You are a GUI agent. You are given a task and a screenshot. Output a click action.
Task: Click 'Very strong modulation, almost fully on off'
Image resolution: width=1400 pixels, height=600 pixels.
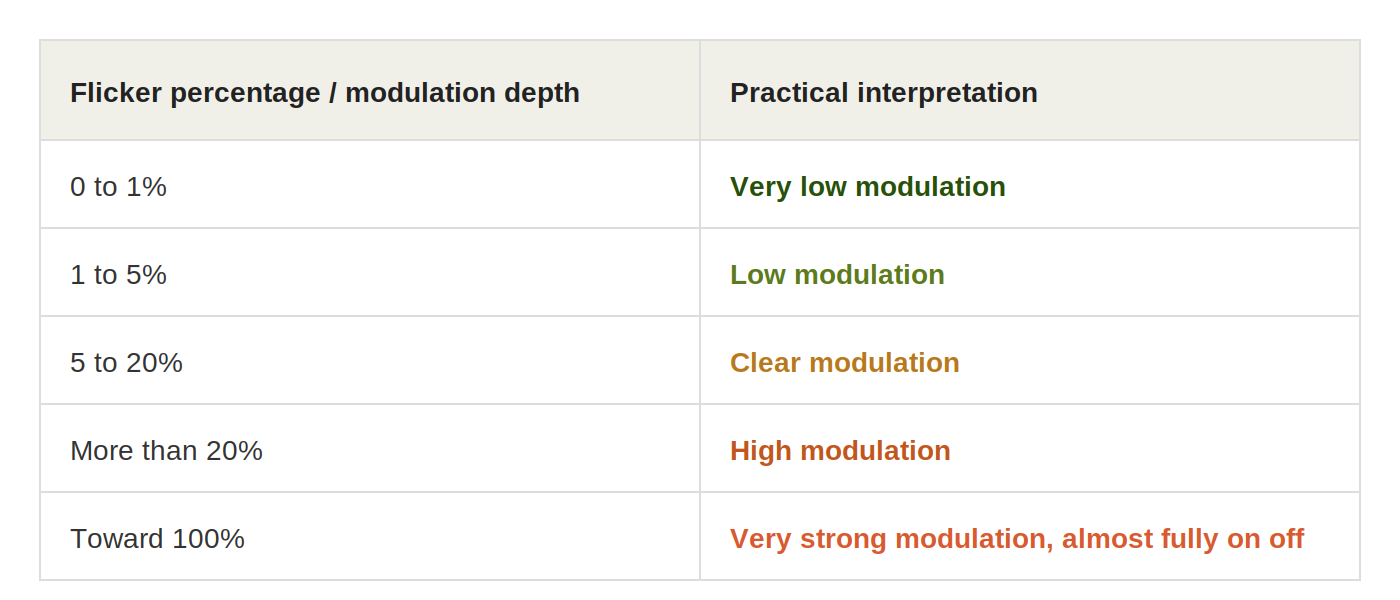[x=1017, y=539]
